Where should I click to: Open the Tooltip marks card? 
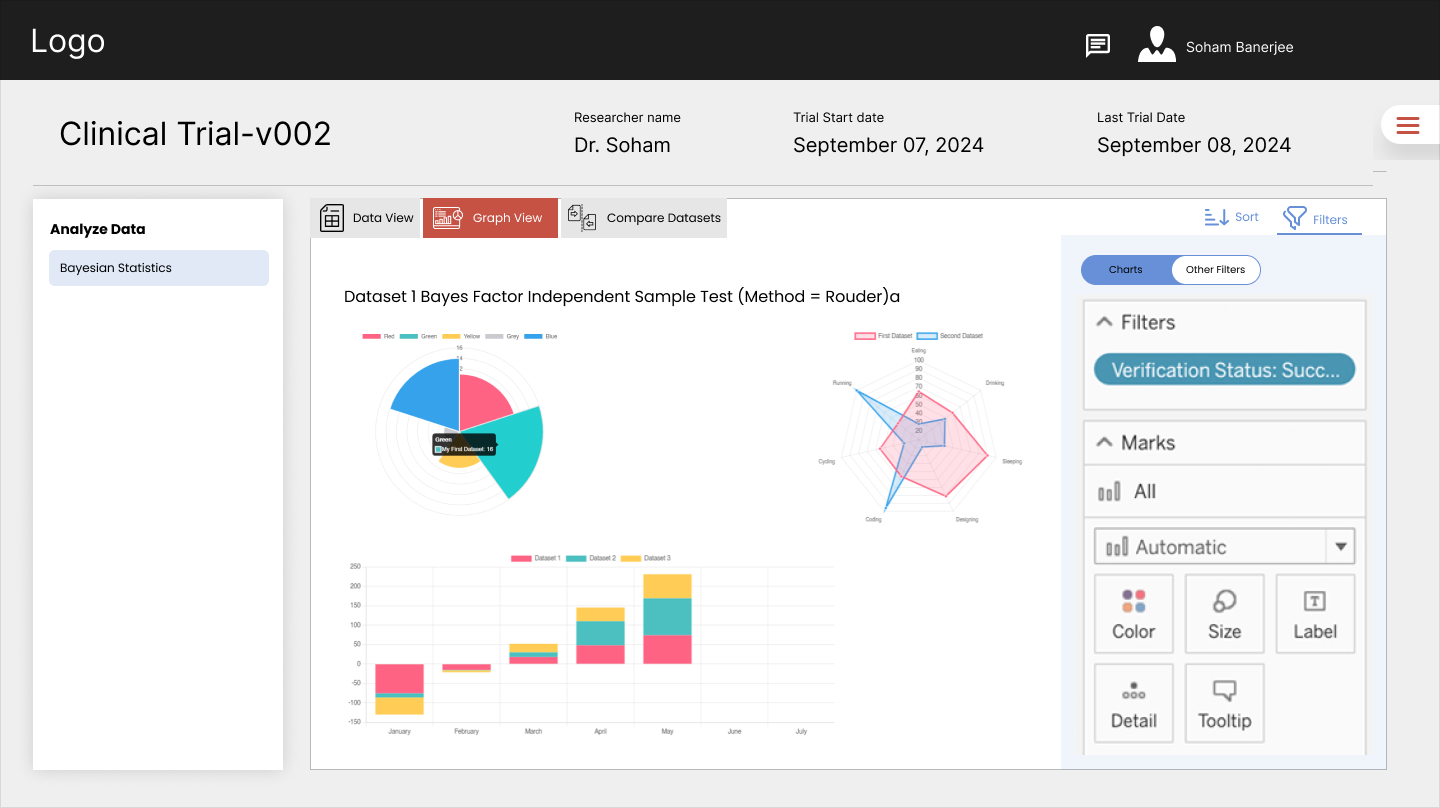(x=1224, y=704)
